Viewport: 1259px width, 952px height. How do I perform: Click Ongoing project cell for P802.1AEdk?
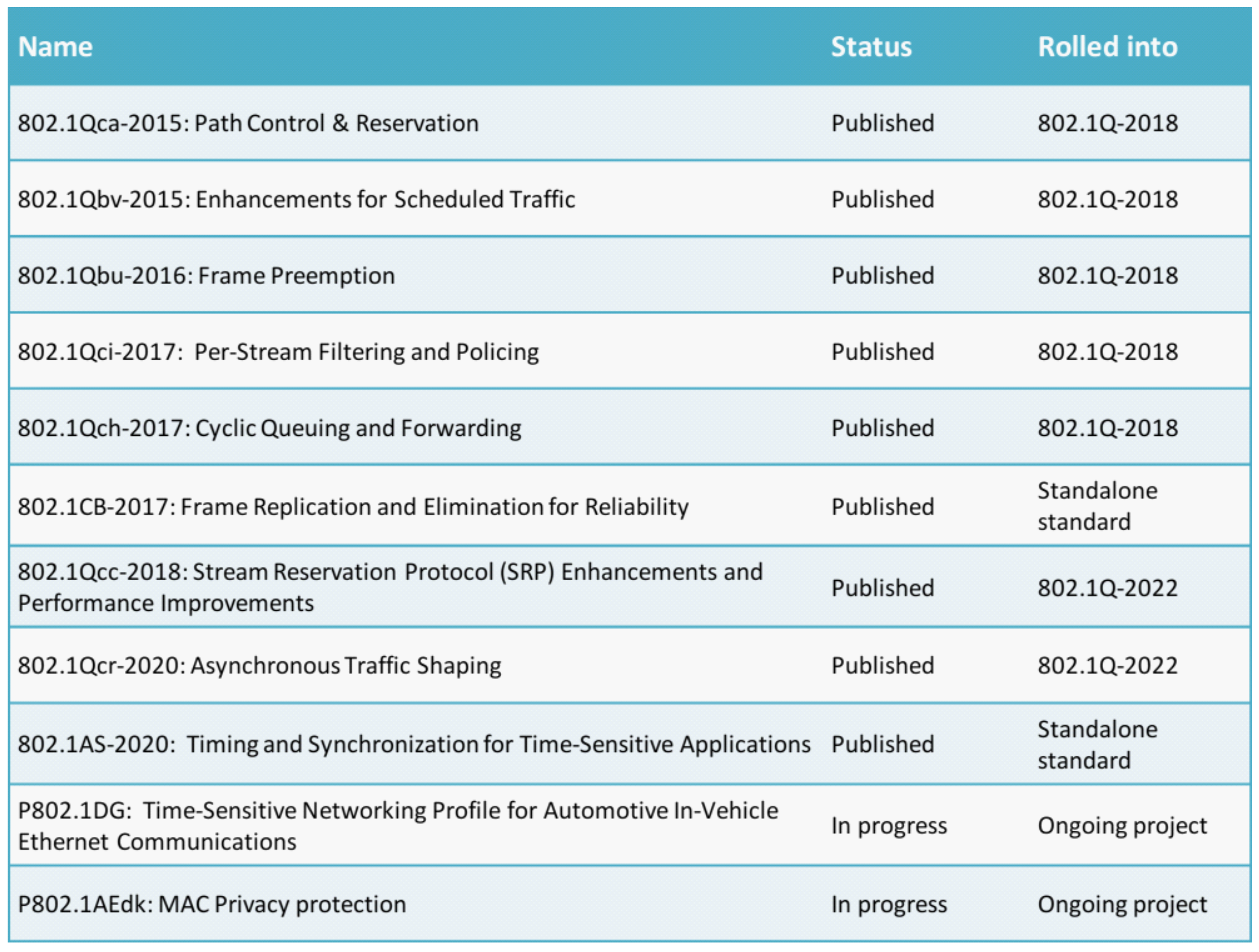1121,904
